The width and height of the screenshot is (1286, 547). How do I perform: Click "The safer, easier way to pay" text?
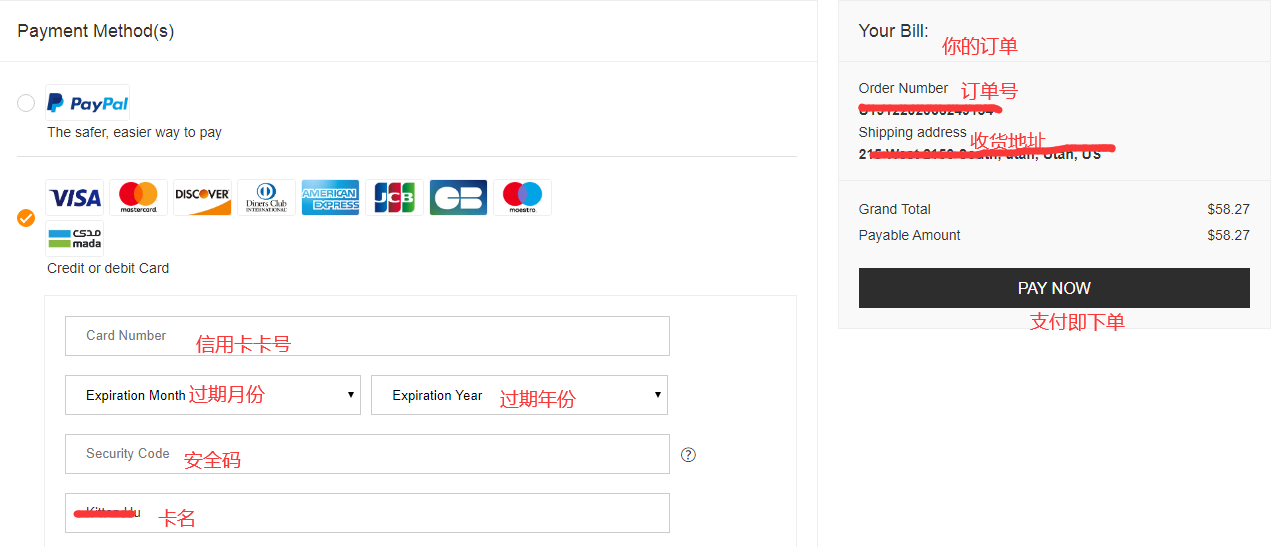point(134,132)
